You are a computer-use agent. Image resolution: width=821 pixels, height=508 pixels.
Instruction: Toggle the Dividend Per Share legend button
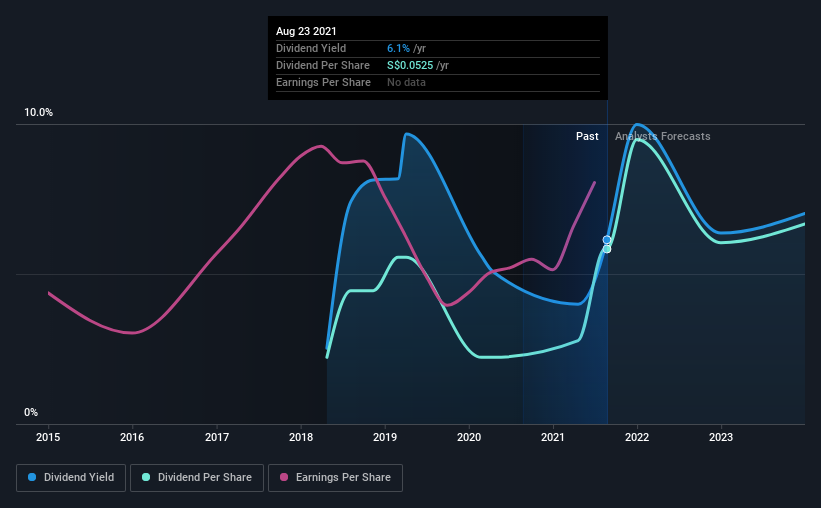click(197, 478)
